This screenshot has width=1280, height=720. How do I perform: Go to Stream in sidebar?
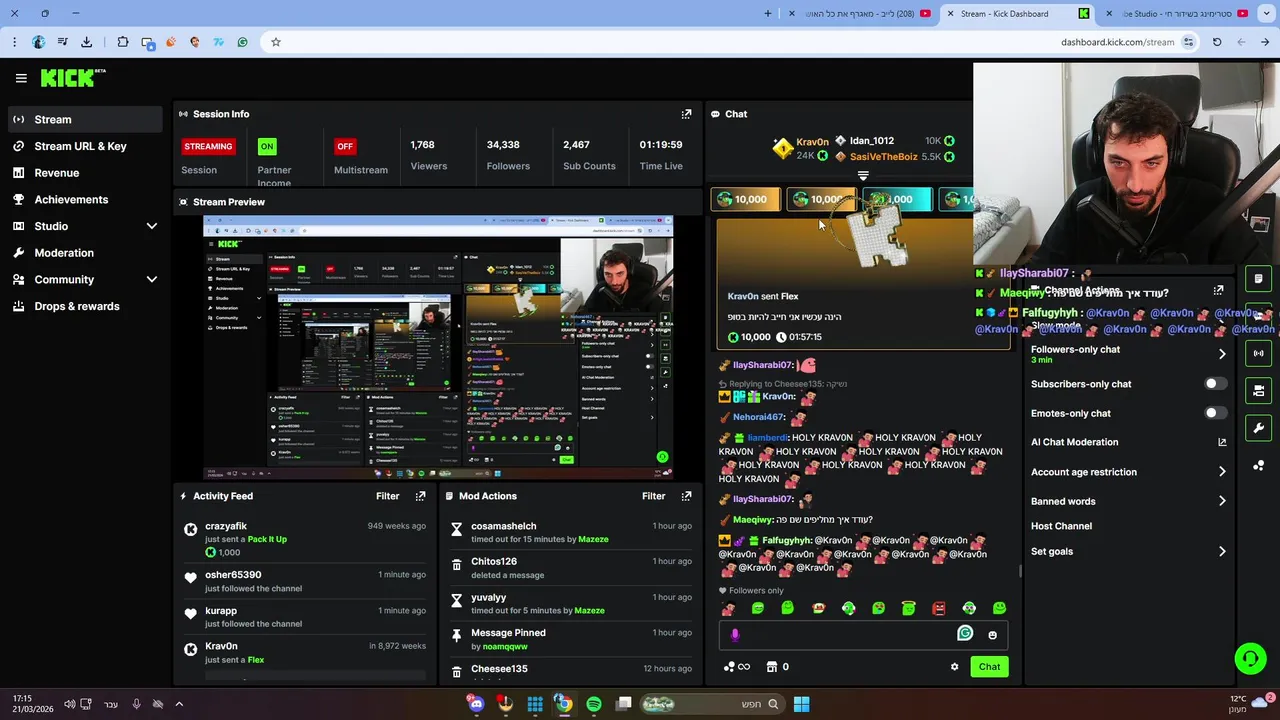pos(84,119)
